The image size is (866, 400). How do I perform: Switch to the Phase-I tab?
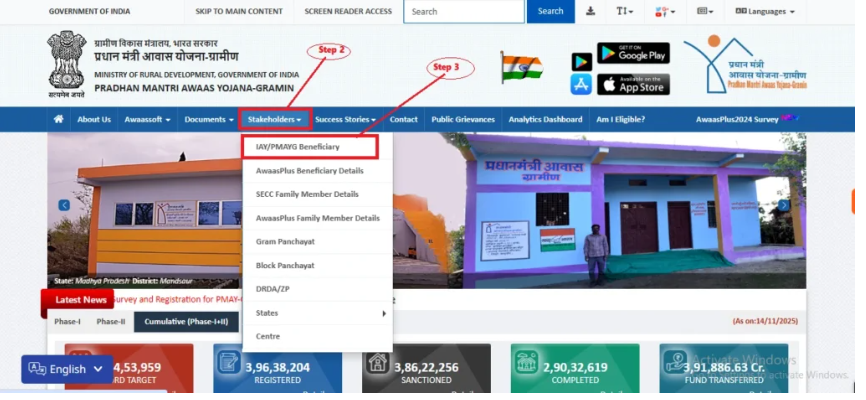[x=69, y=322]
